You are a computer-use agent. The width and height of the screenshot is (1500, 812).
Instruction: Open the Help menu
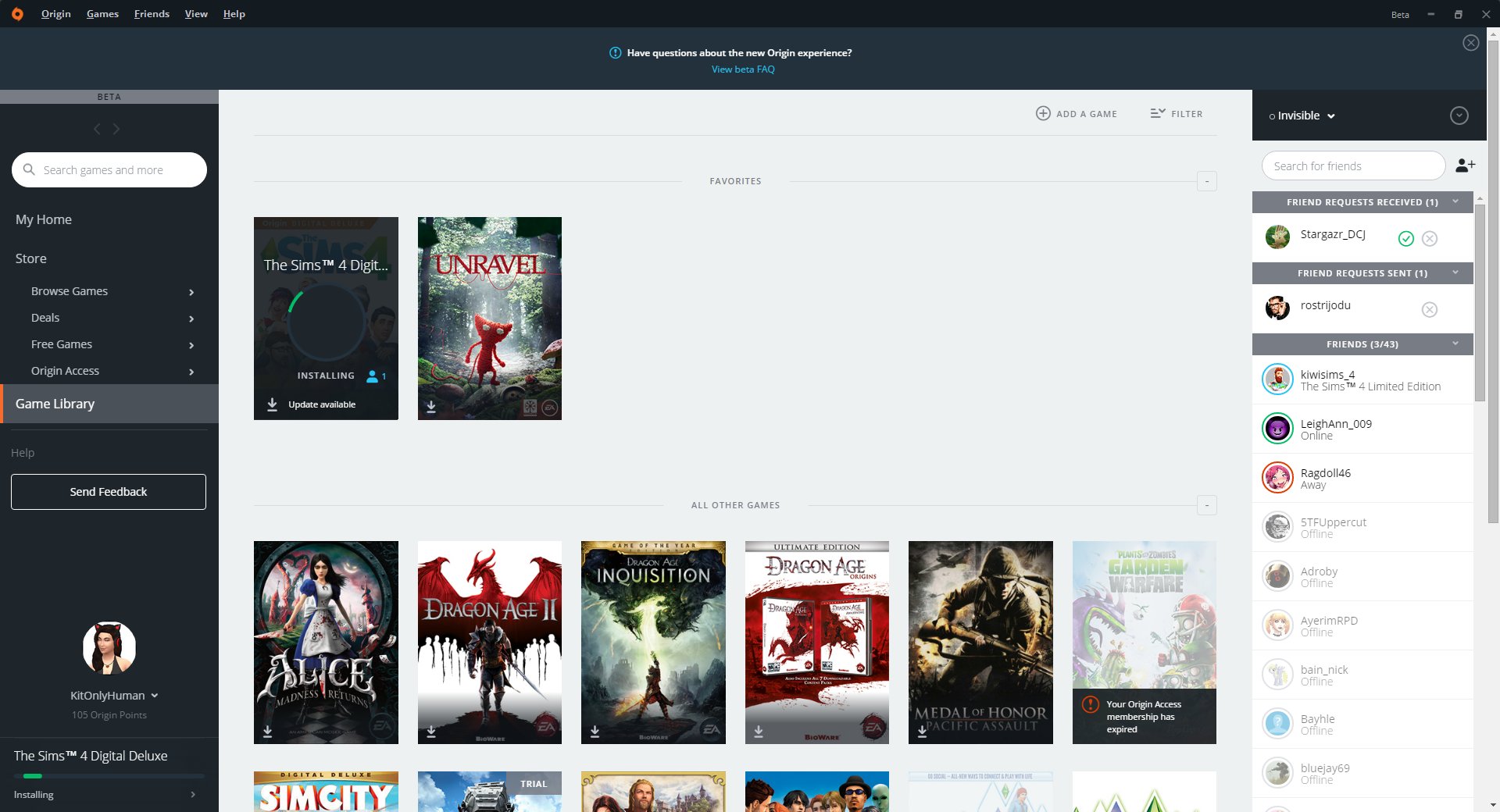click(234, 14)
